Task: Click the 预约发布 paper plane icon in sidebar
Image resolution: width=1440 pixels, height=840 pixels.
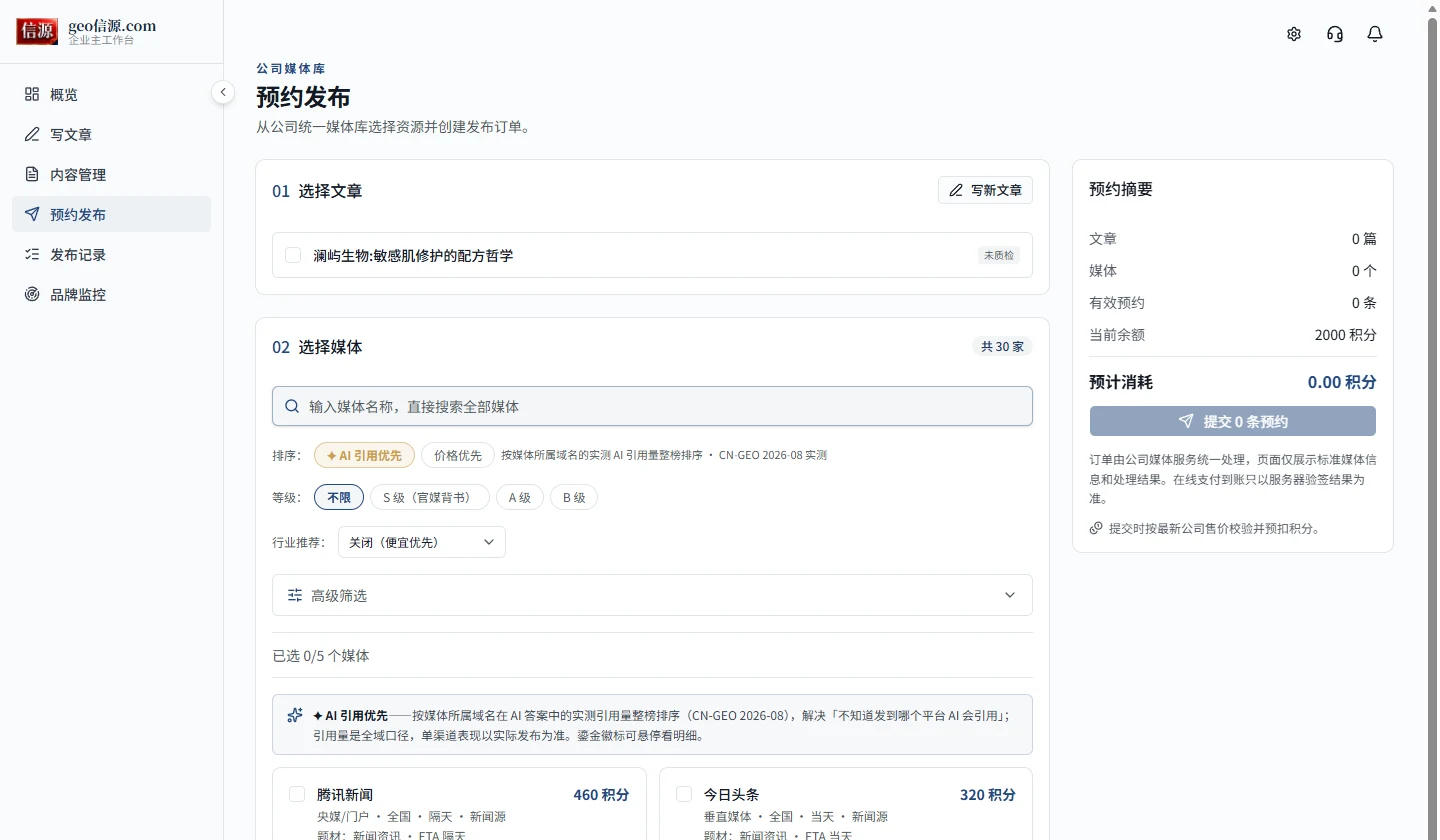Action: tap(32, 214)
